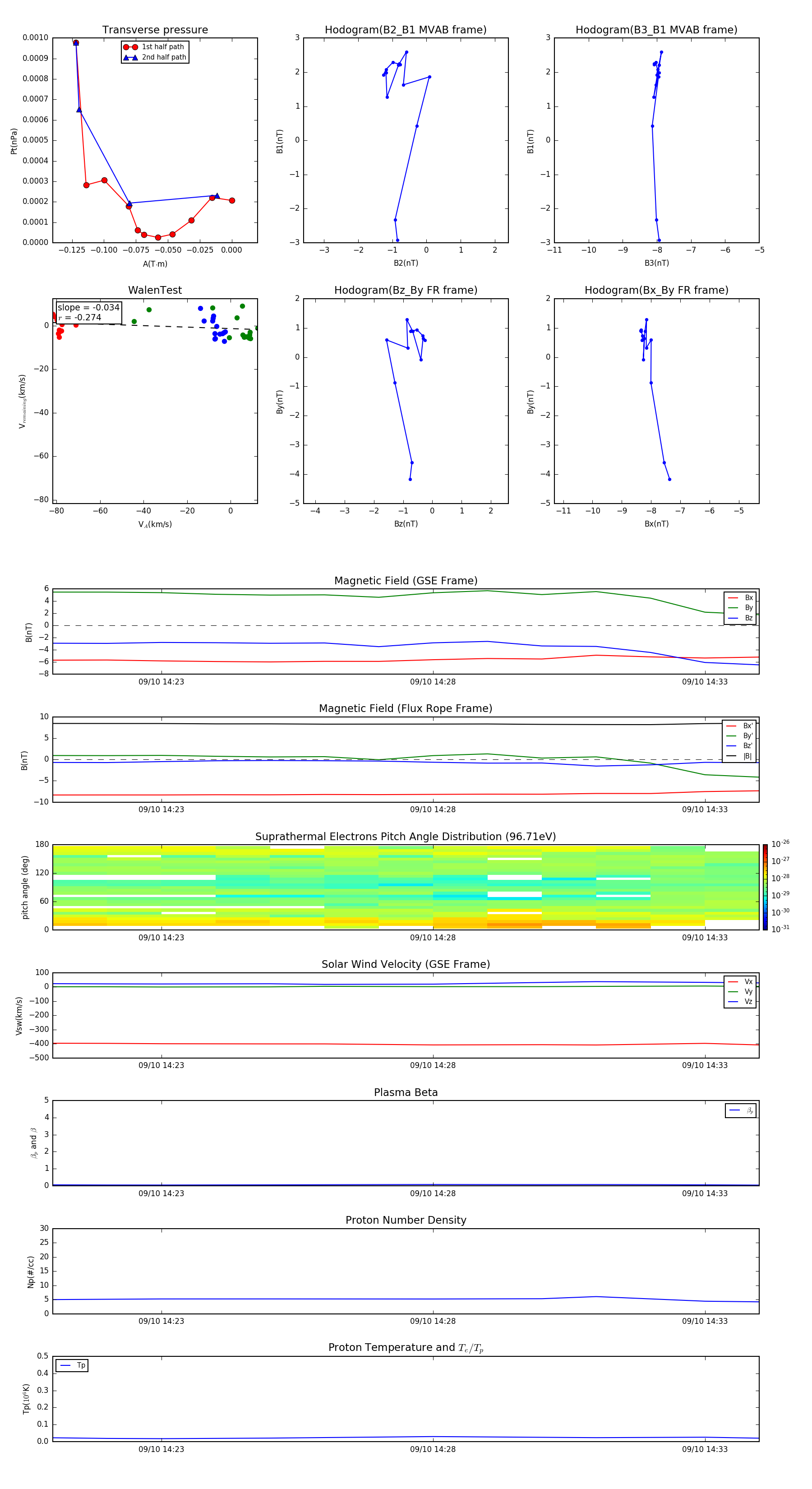Click the βp legend in Plasma Beta
812x1489 pixels.
click(x=741, y=1110)
